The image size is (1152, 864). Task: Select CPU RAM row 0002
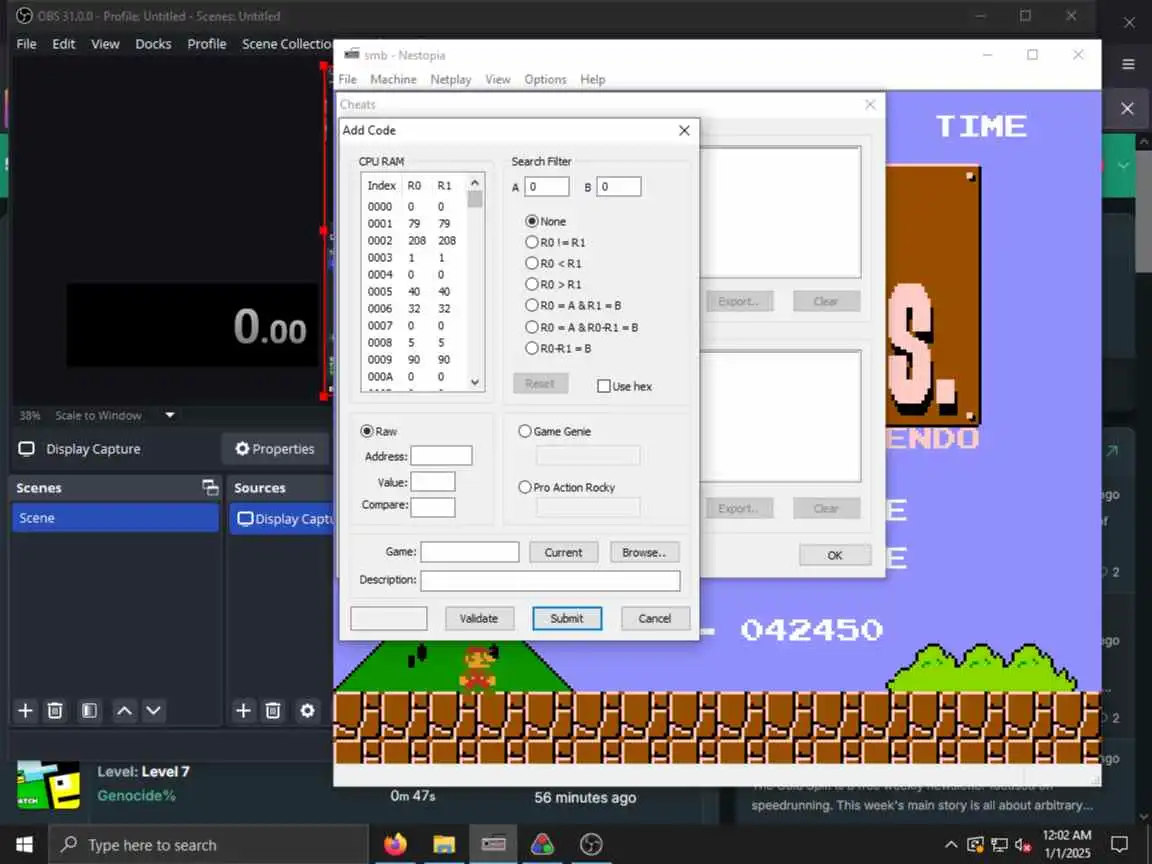pos(414,241)
